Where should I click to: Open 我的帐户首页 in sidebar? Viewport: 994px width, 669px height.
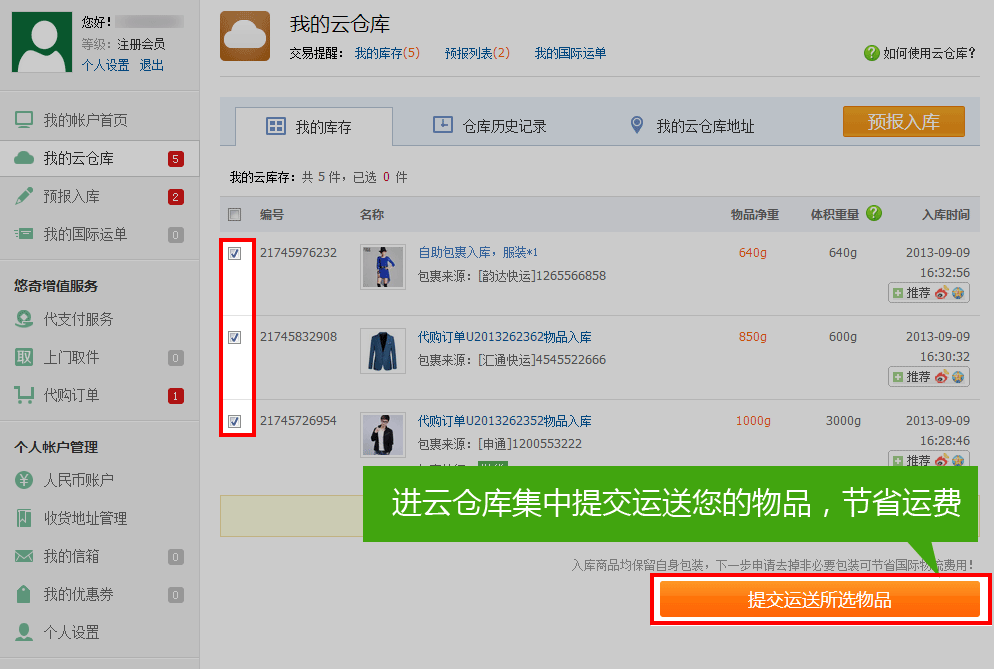[x=86, y=120]
